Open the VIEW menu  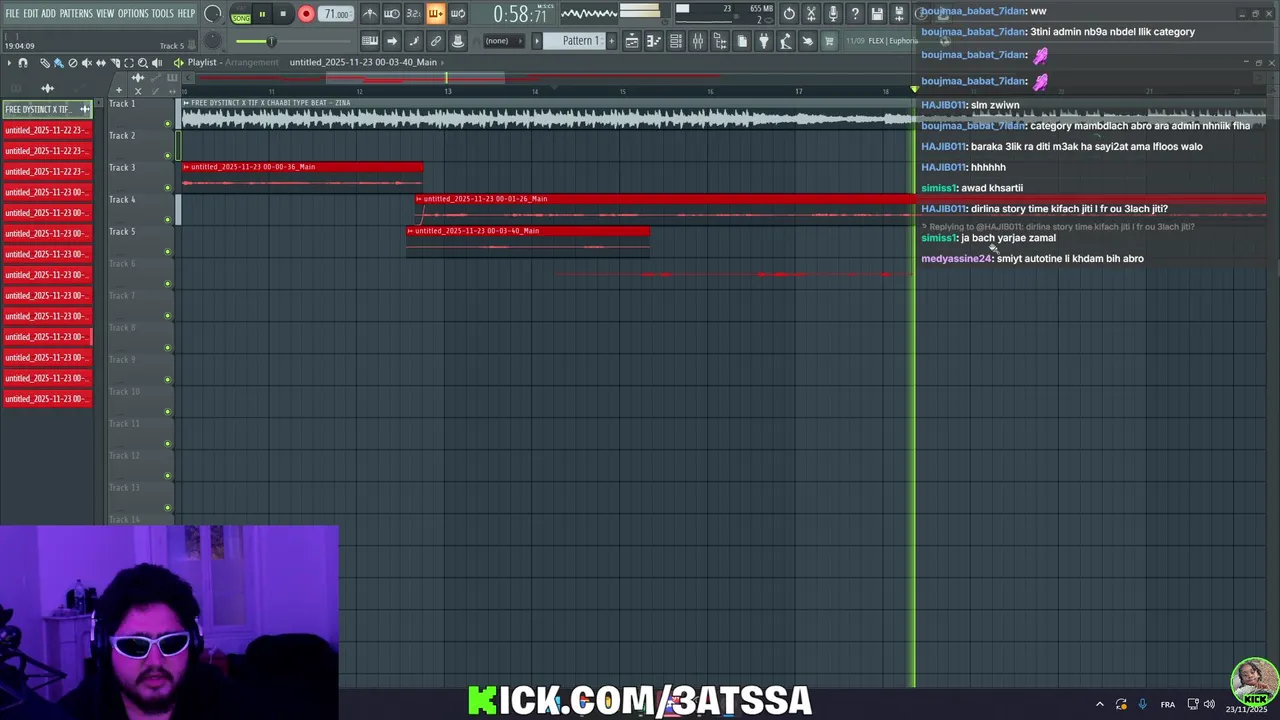105,14
